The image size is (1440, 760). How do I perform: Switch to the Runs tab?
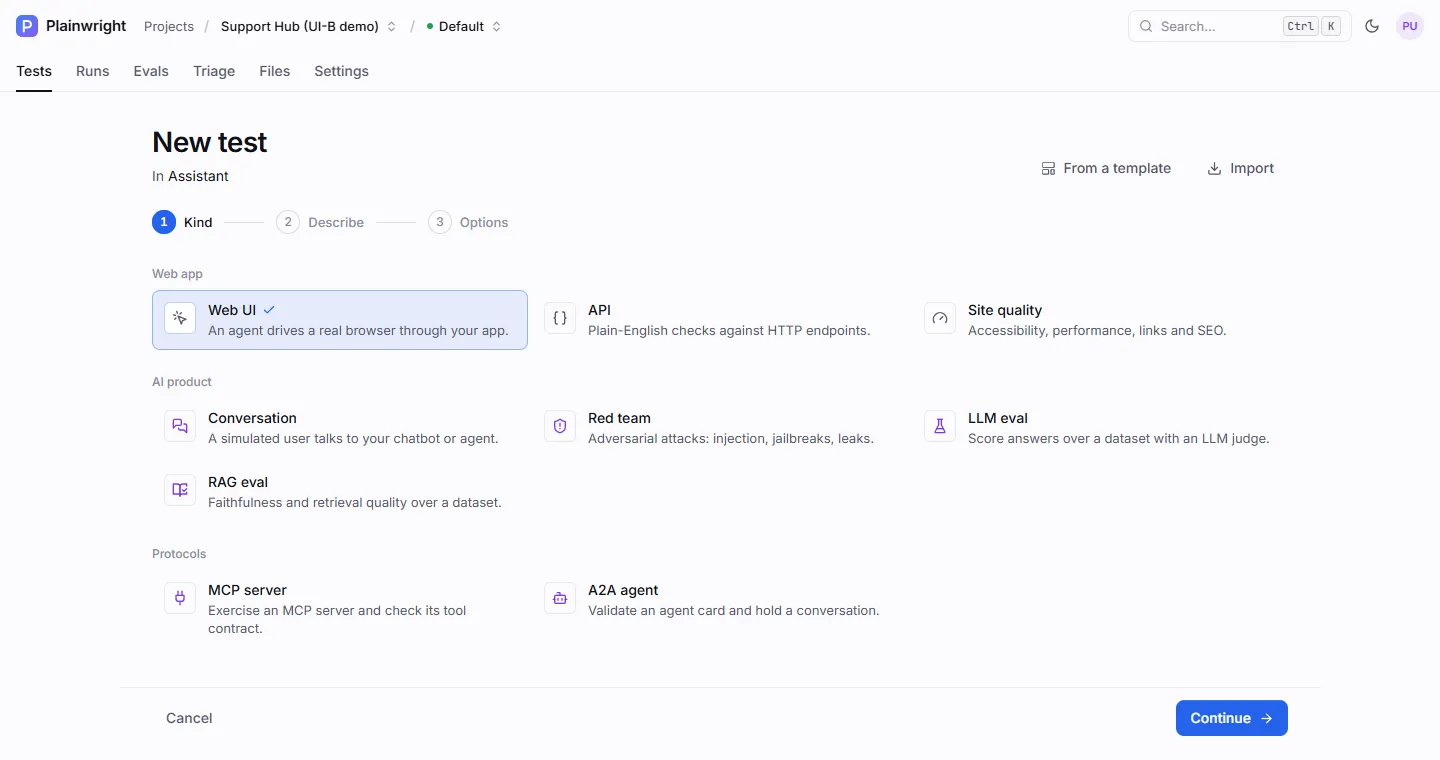(x=93, y=71)
